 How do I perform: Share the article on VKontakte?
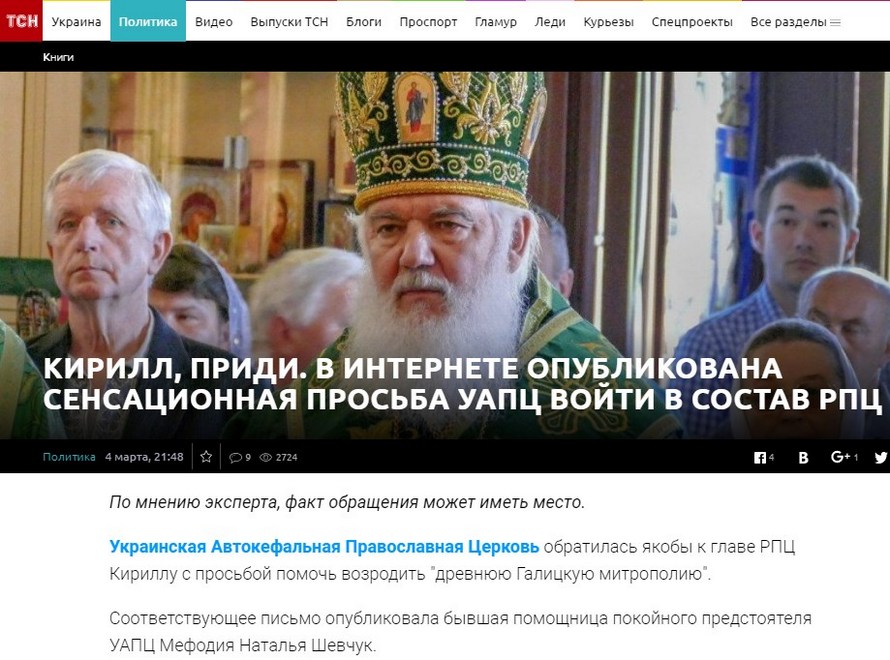coord(803,457)
